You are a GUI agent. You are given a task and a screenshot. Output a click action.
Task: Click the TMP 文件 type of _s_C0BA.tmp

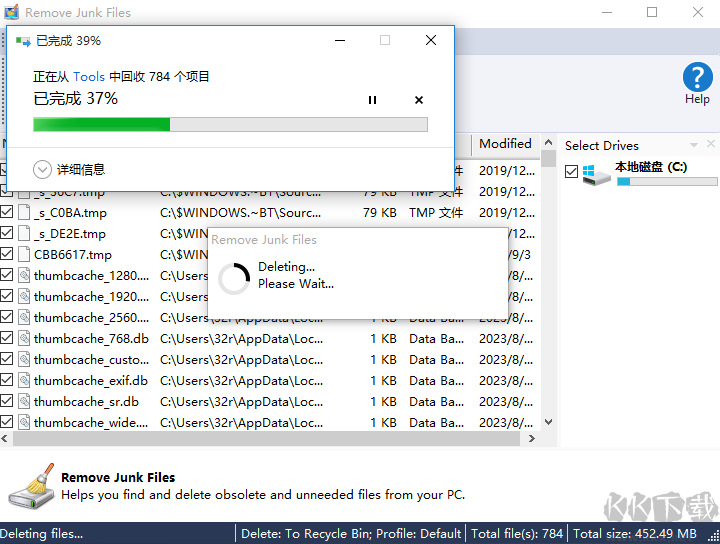(436, 213)
